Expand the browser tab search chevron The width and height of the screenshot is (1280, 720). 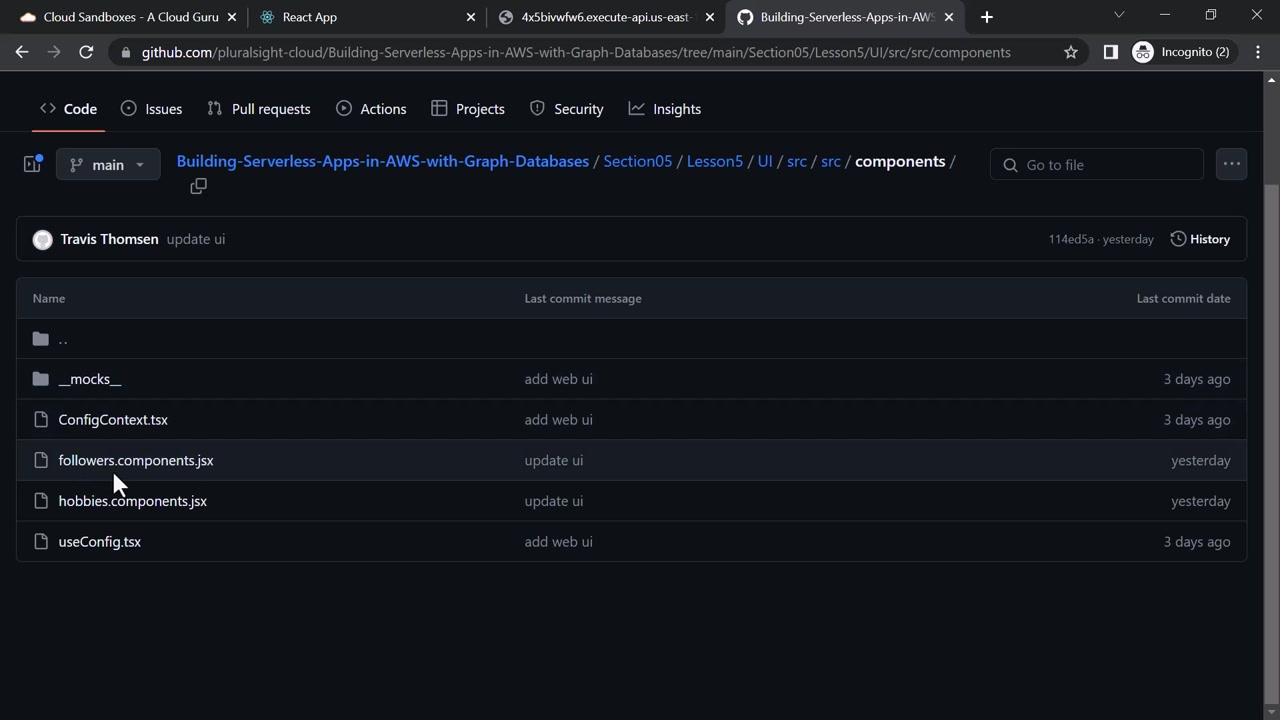(1119, 15)
